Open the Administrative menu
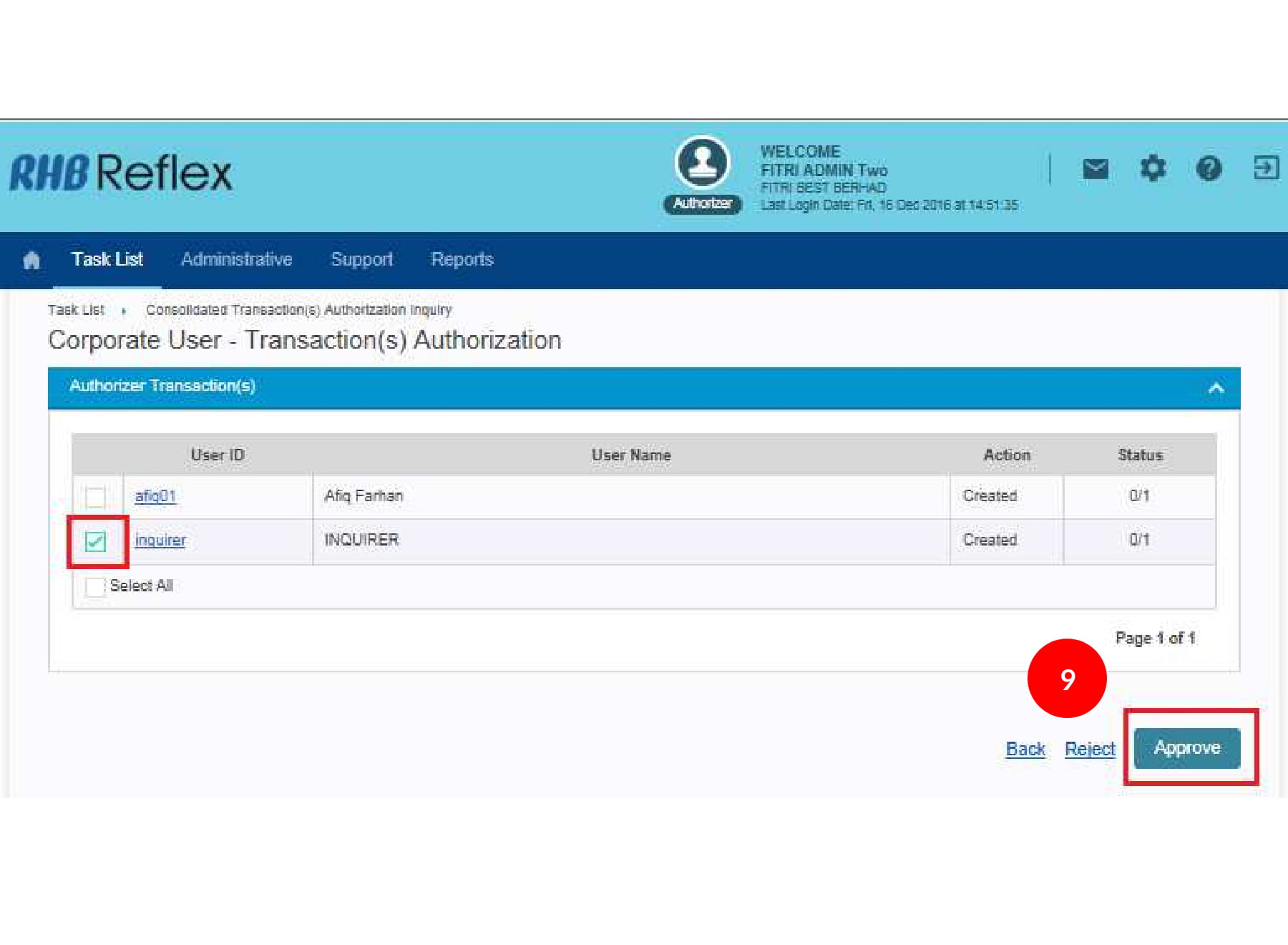The width and height of the screenshot is (1288, 945). pos(236,259)
